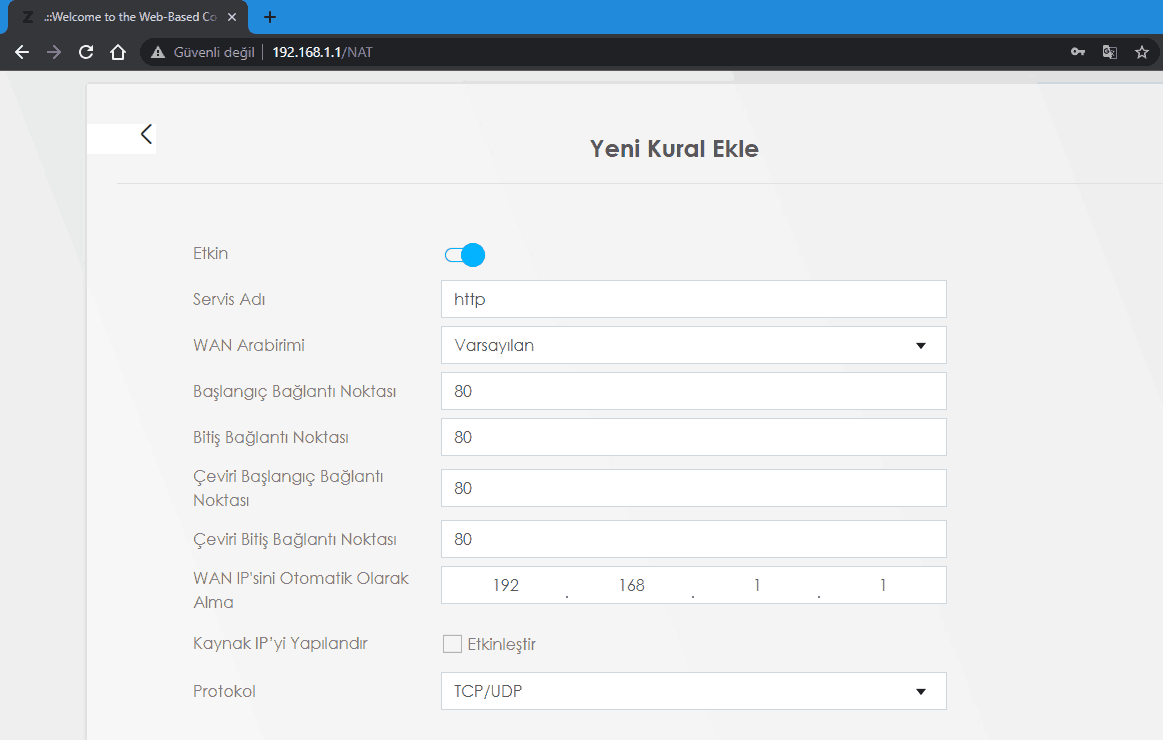Click the browser back arrow
1163x740 pixels.
pos(22,52)
